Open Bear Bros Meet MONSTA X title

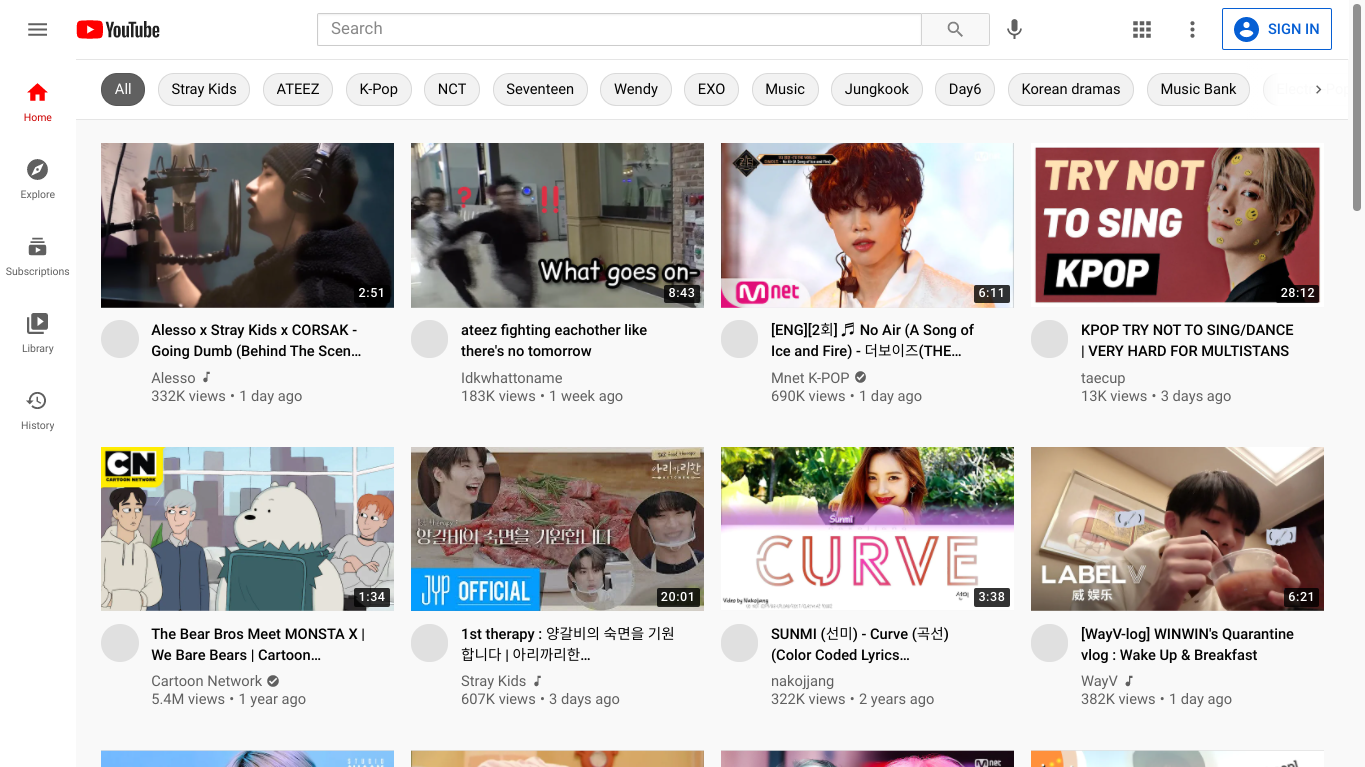tap(258, 644)
